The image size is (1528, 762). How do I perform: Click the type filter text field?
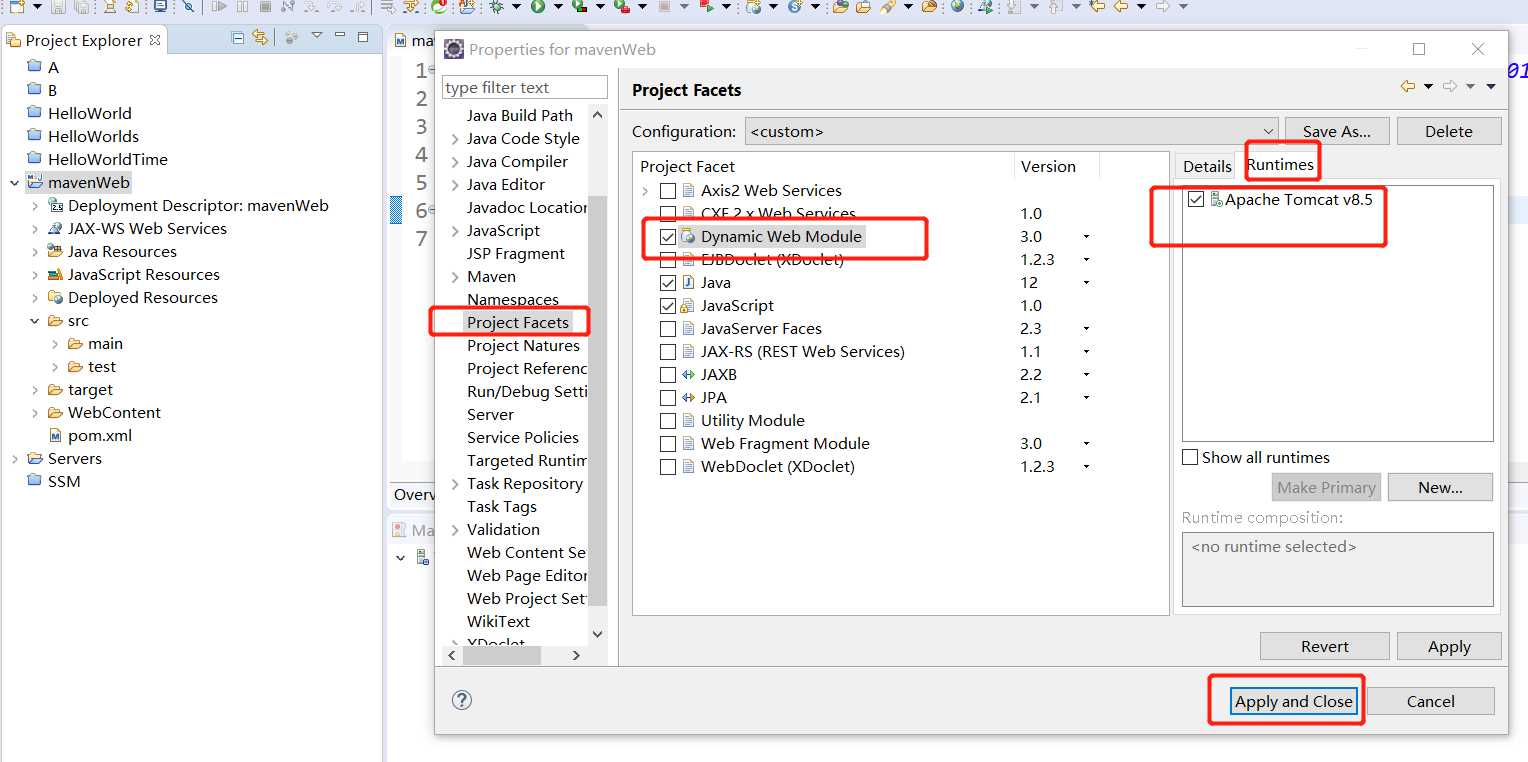pyautogui.click(x=524, y=87)
